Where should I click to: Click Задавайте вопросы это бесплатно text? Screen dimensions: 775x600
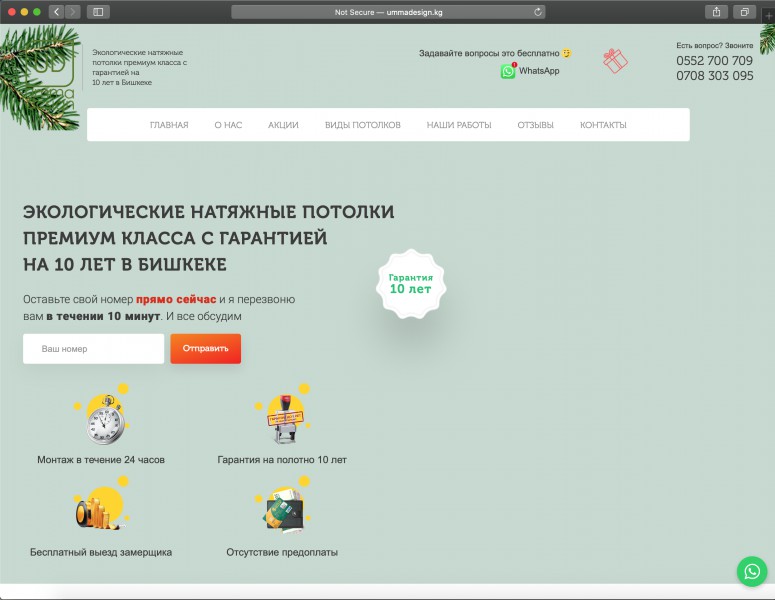pos(489,53)
